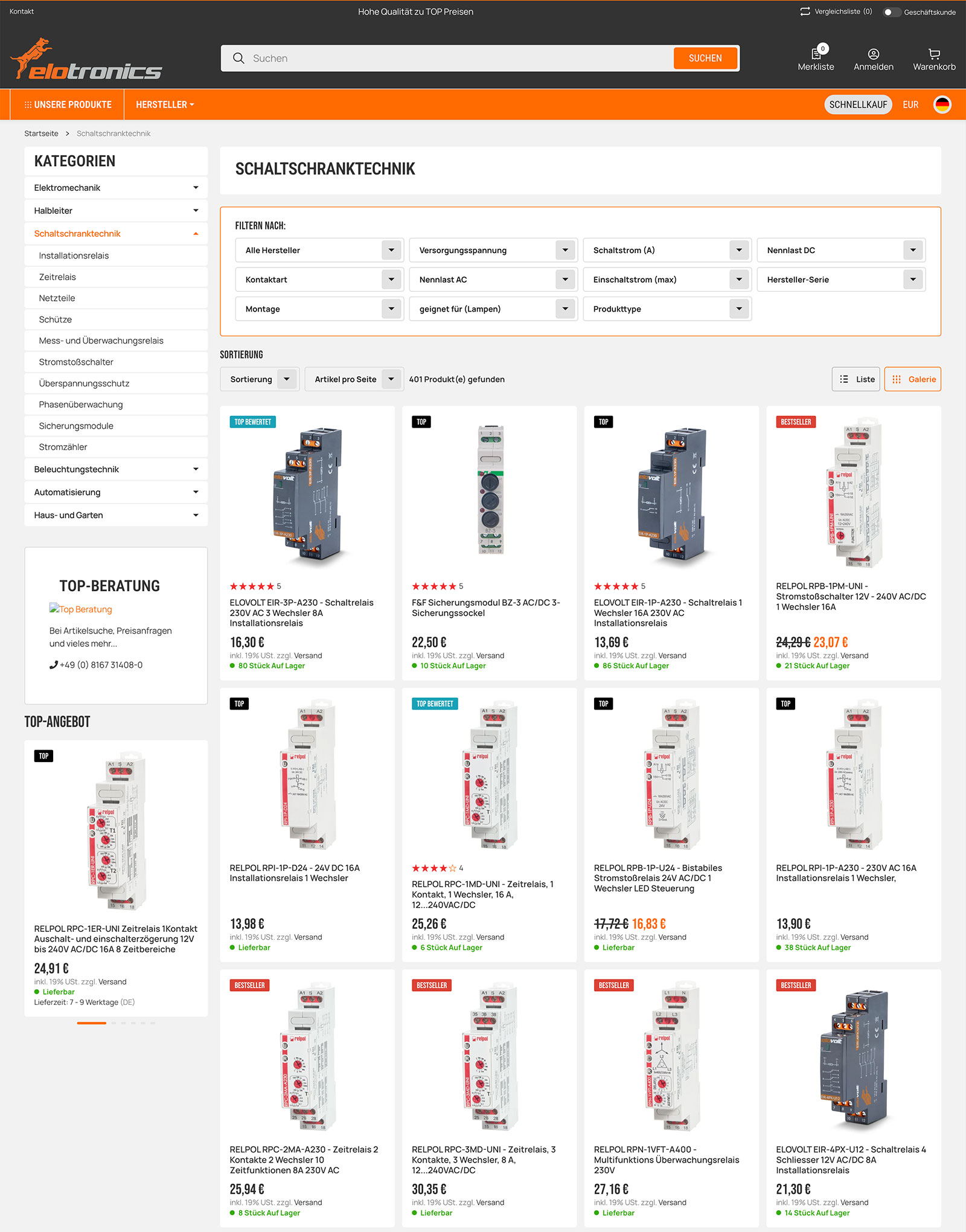Open RELPOL RPI-1P-D24 product title

(295, 873)
